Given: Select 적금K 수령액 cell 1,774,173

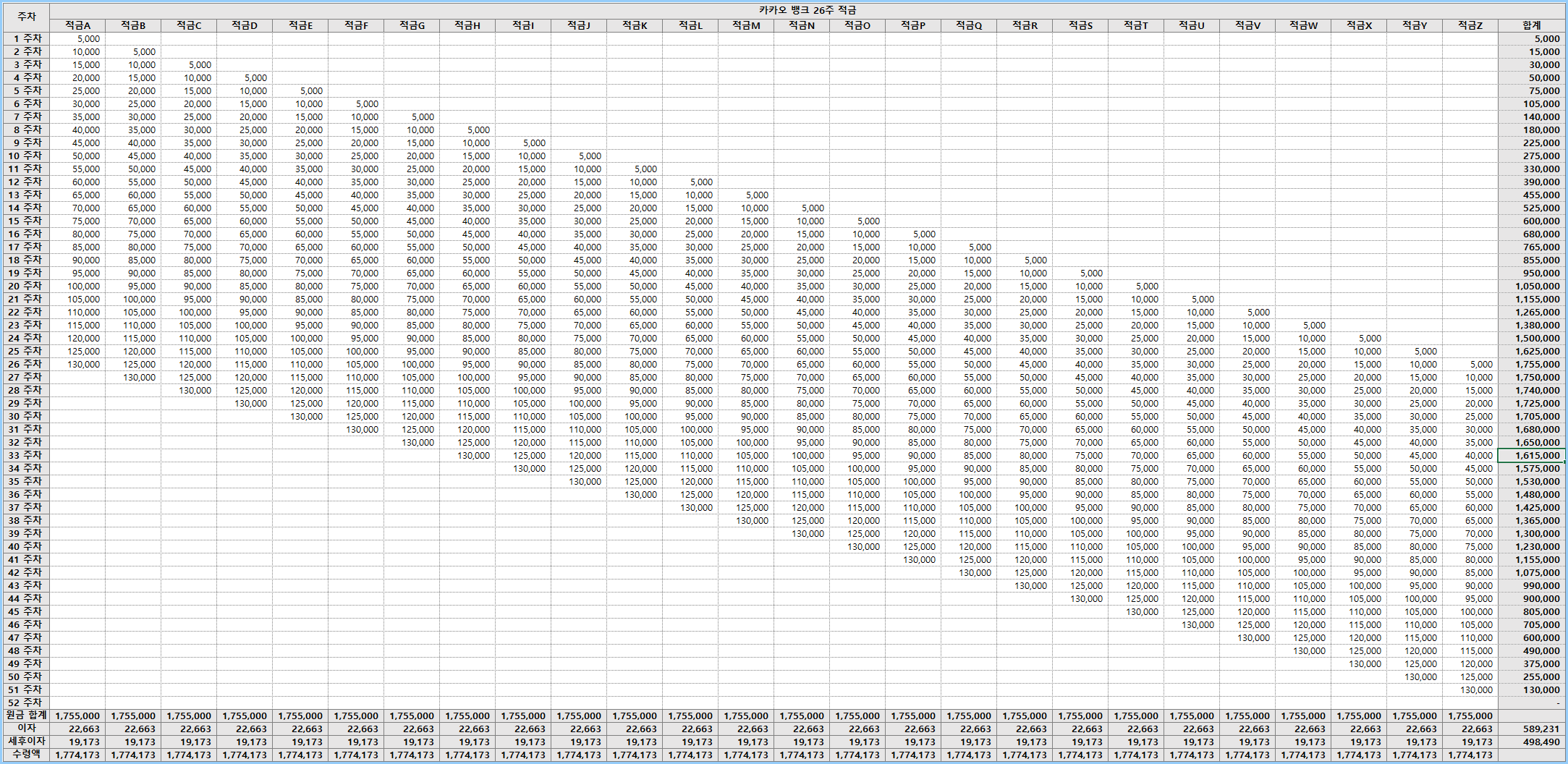Looking at the screenshot, I should click(x=635, y=755).
